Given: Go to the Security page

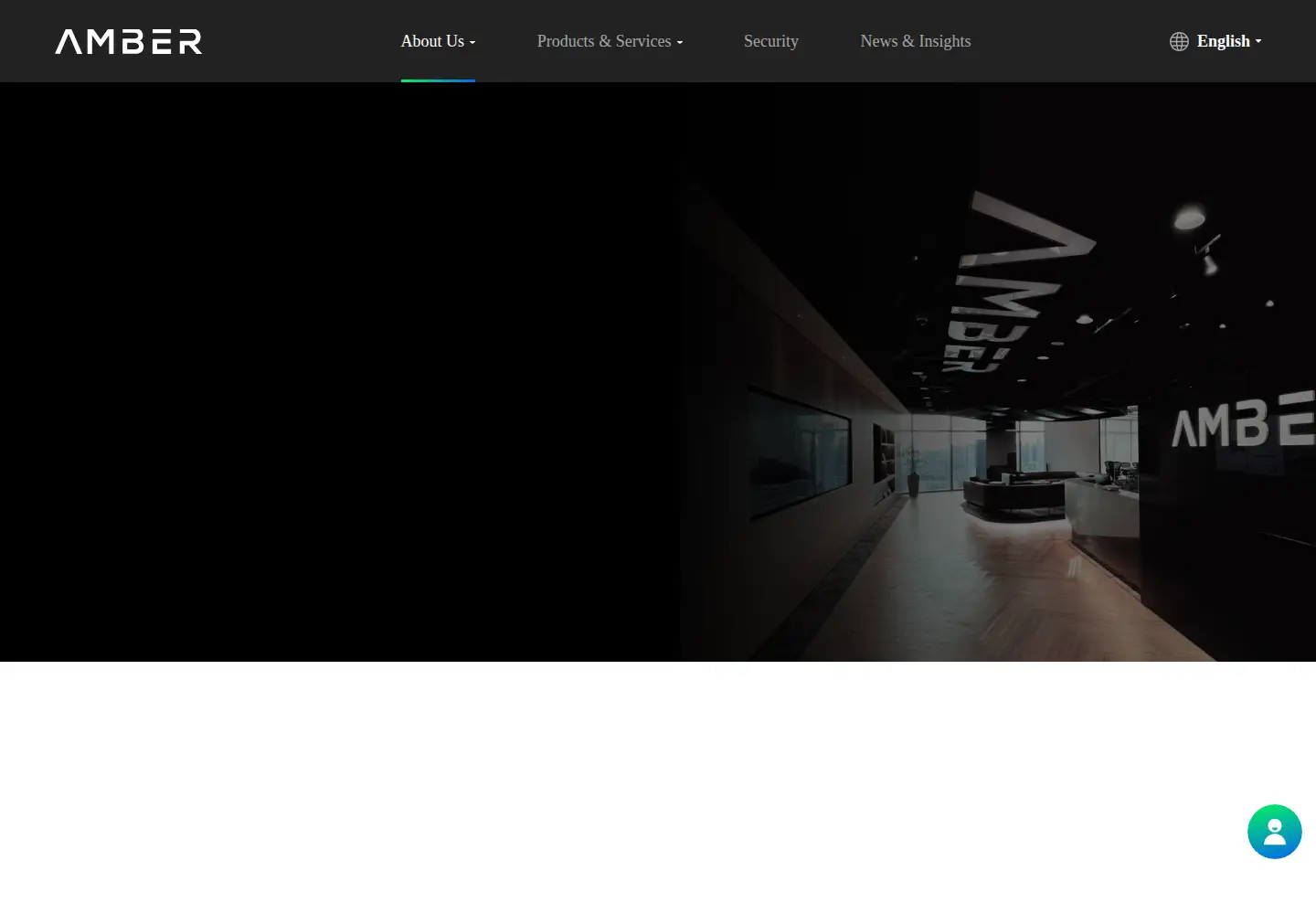Looking at the screenshot, I should (771, 41).
